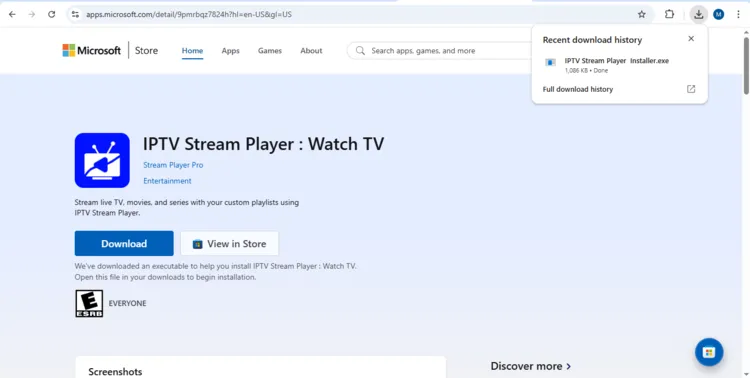Reload the page with the refresh icon
Screen dimensions: 750x378
pos(52,14)
